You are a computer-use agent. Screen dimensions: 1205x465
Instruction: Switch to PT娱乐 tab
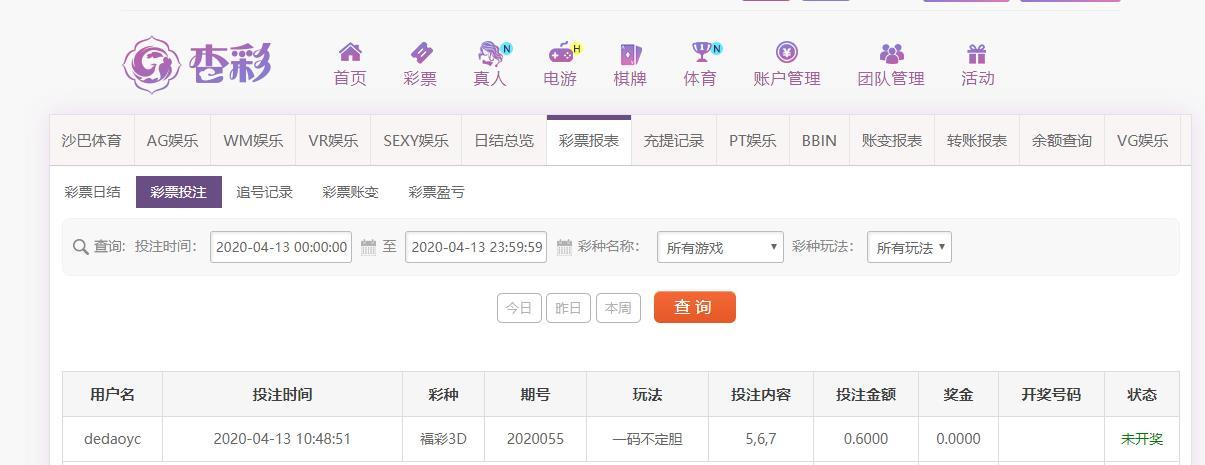[x=753, y=141]
